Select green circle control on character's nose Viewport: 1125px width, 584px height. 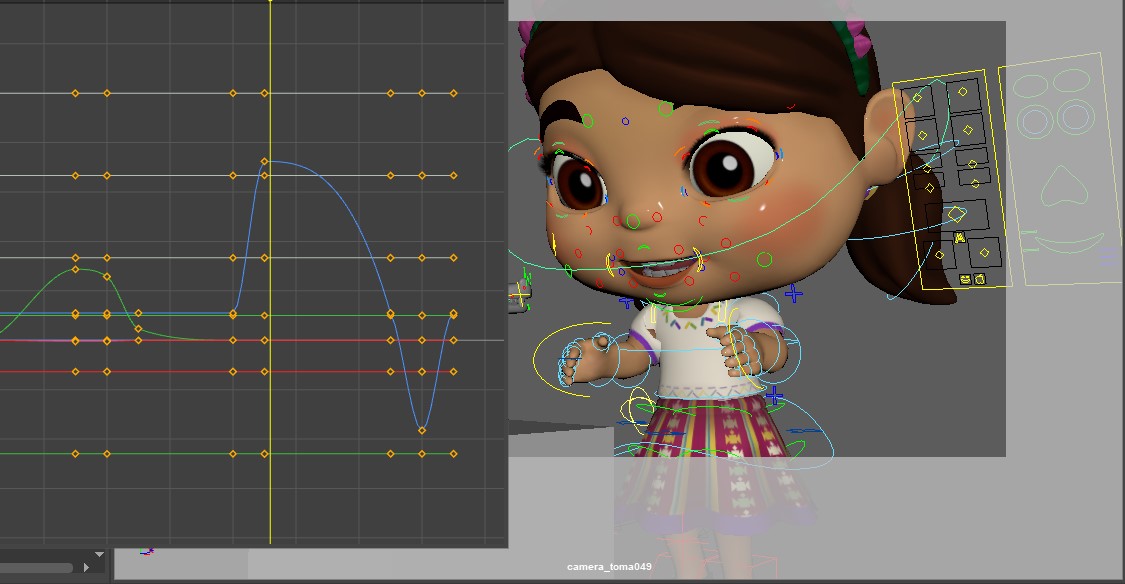[x=632, y=221]
